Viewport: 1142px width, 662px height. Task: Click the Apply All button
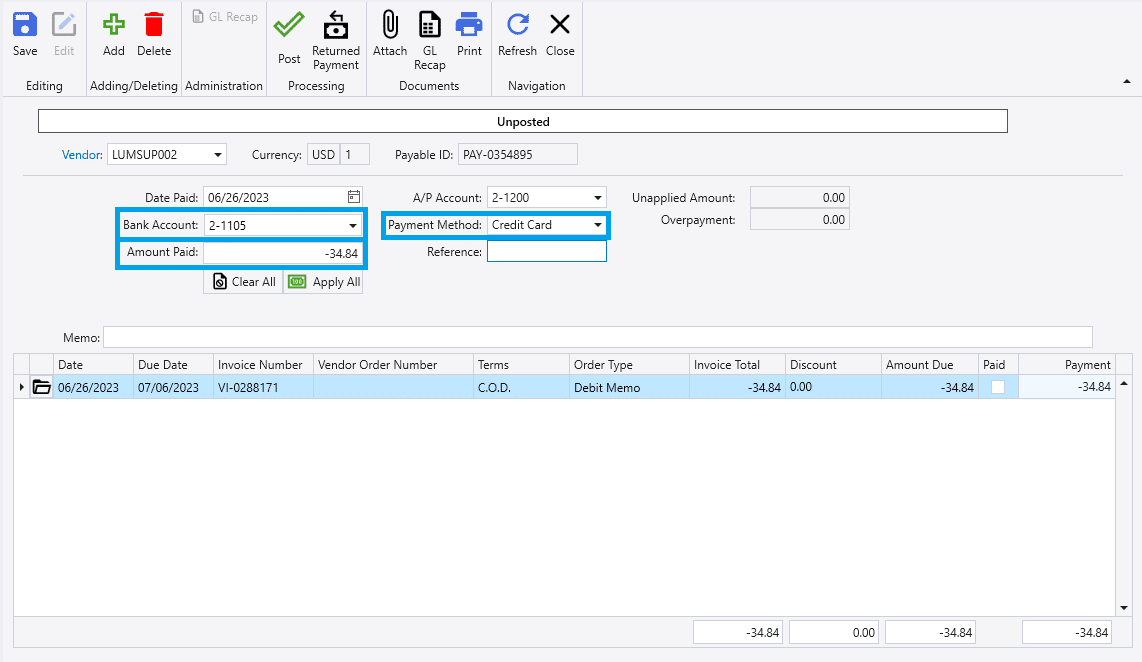tap(324, 282)
